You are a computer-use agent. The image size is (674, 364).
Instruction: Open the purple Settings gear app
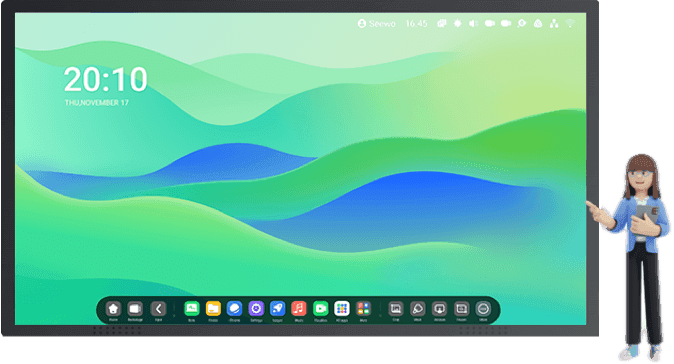[256, 309]
